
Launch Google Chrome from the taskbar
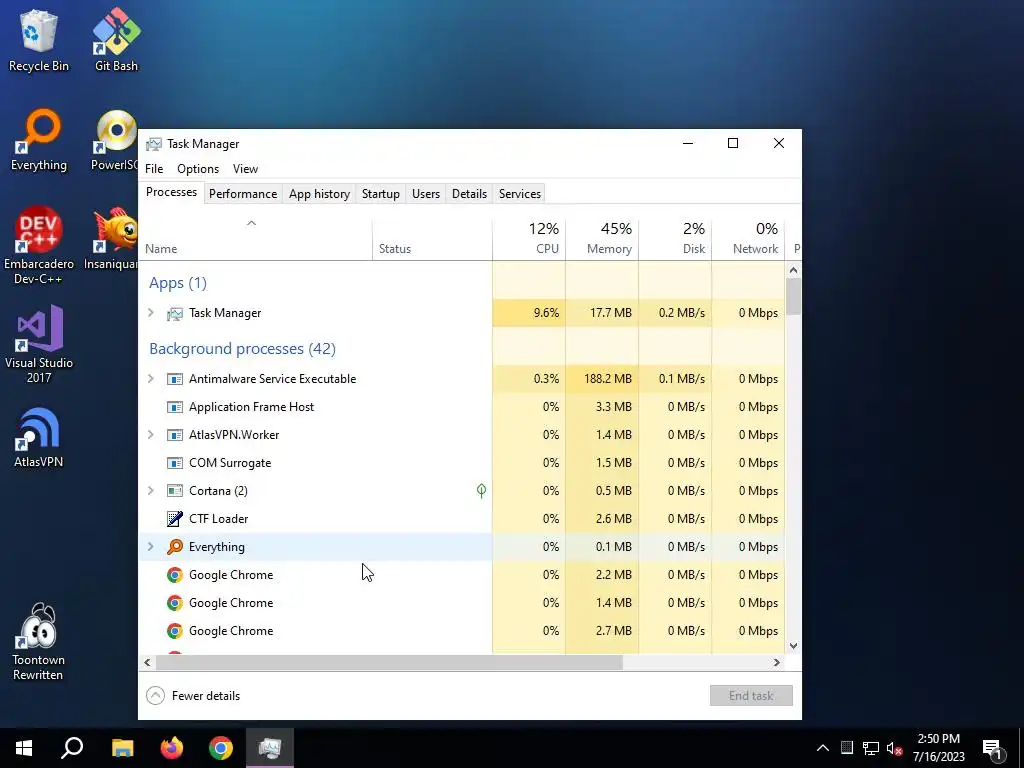[221, 748]
